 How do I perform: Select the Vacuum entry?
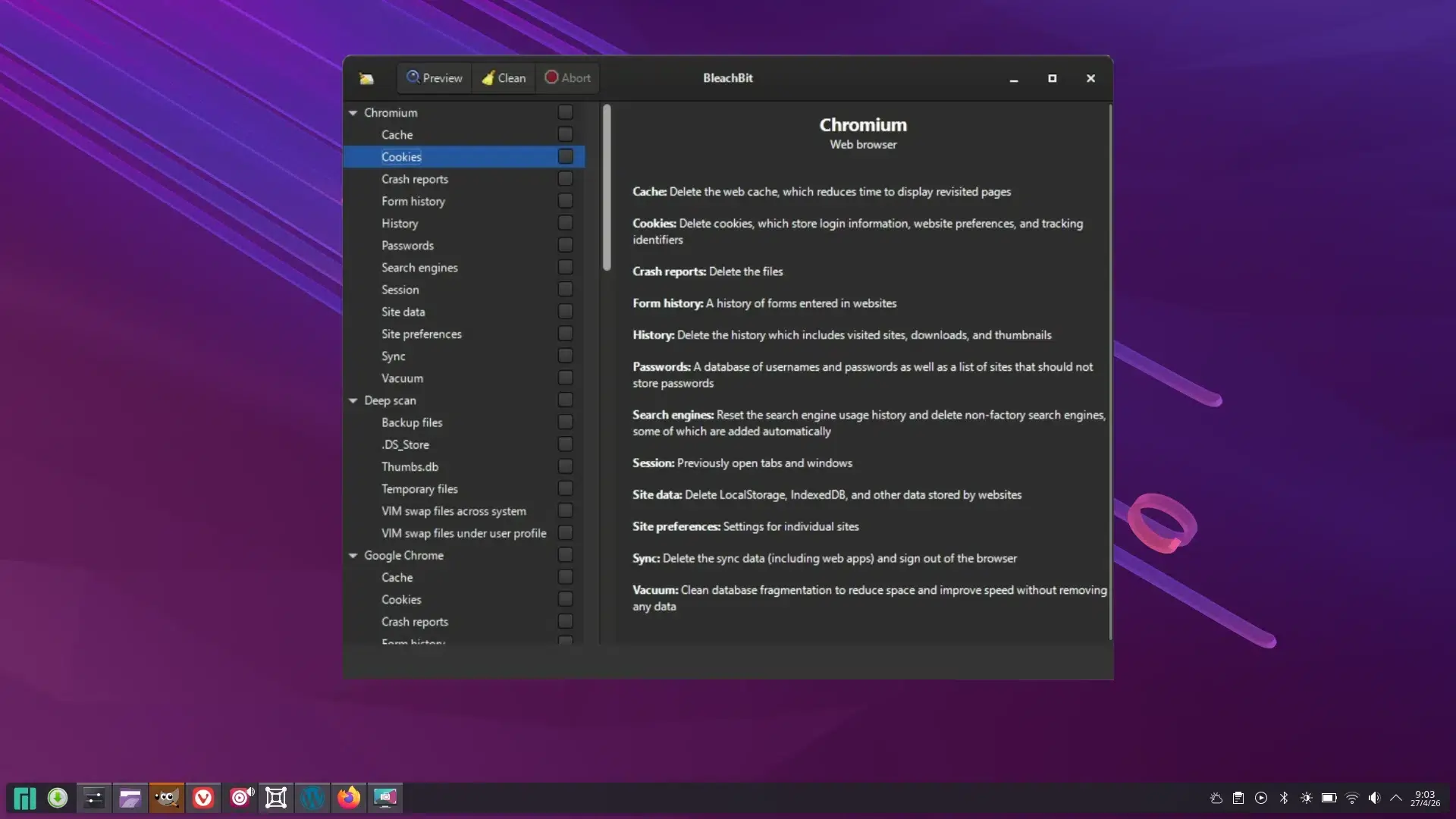pos(402,378)
